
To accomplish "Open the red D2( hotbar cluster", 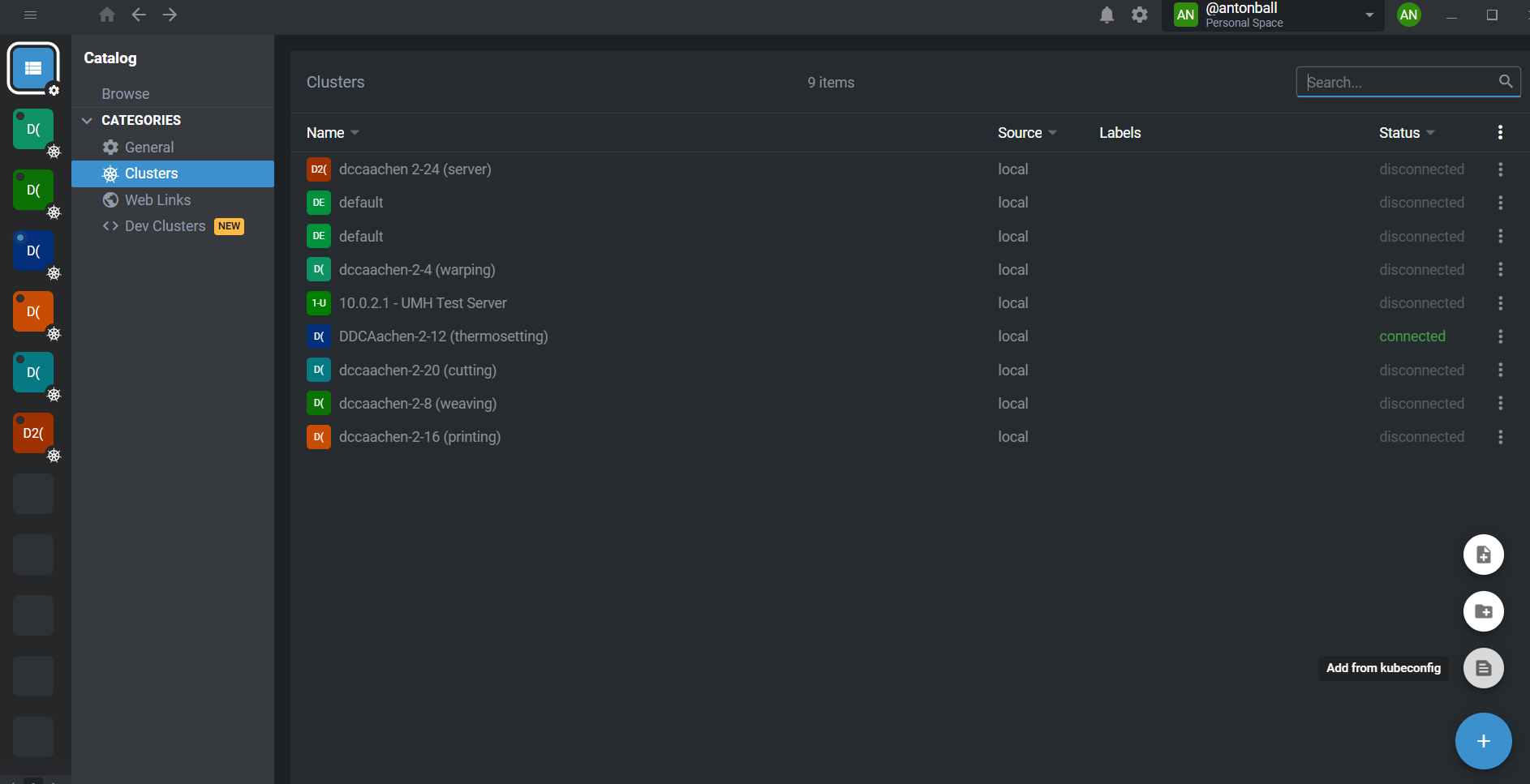I will pyautogui.click(x=33, y=433).
